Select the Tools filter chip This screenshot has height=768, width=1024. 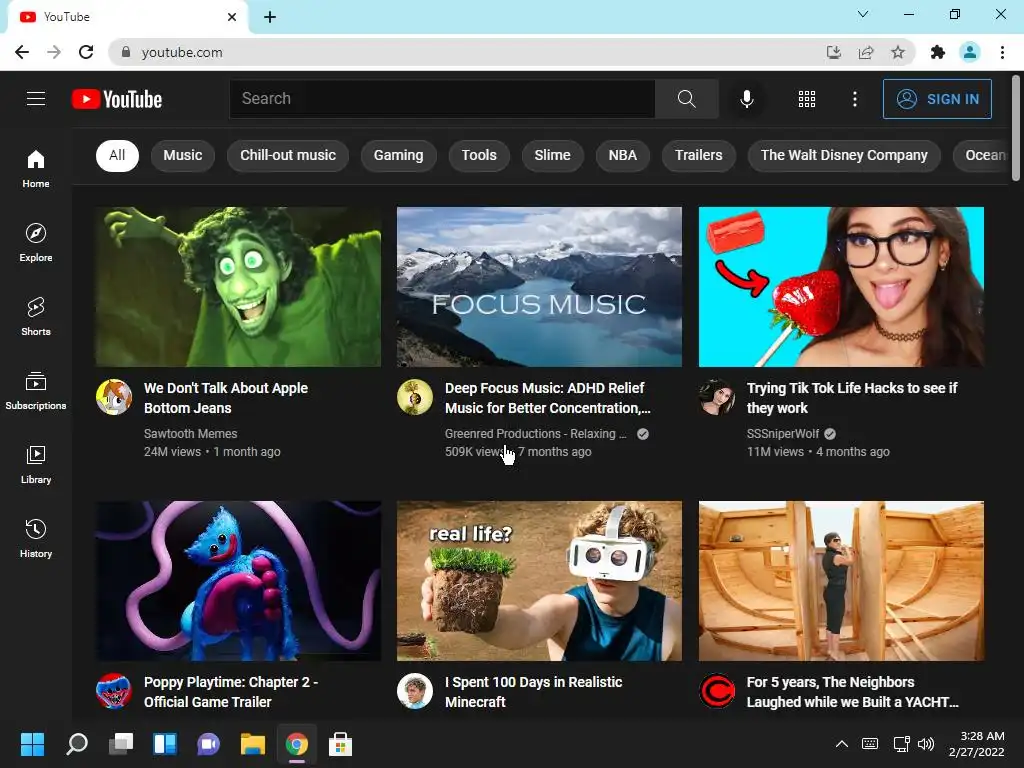click(x=479, y=155)
